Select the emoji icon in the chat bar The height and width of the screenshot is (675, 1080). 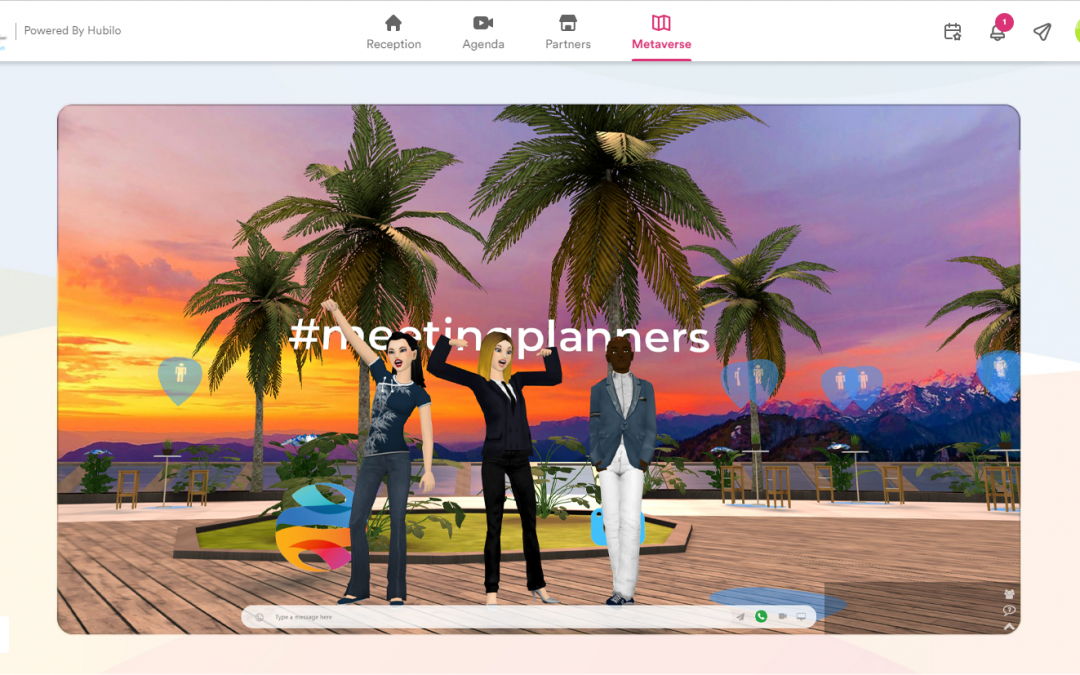coord(259,617)
